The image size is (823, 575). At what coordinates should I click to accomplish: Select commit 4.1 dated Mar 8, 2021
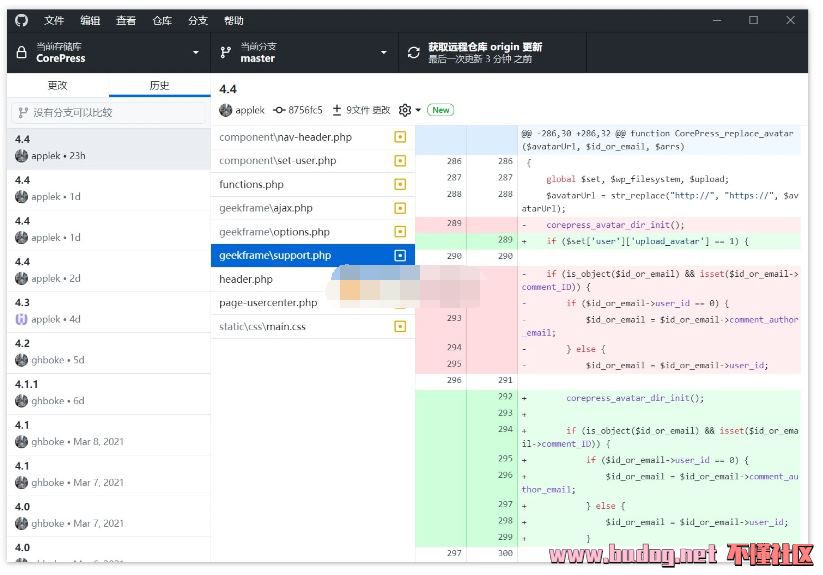coord(109,434)
